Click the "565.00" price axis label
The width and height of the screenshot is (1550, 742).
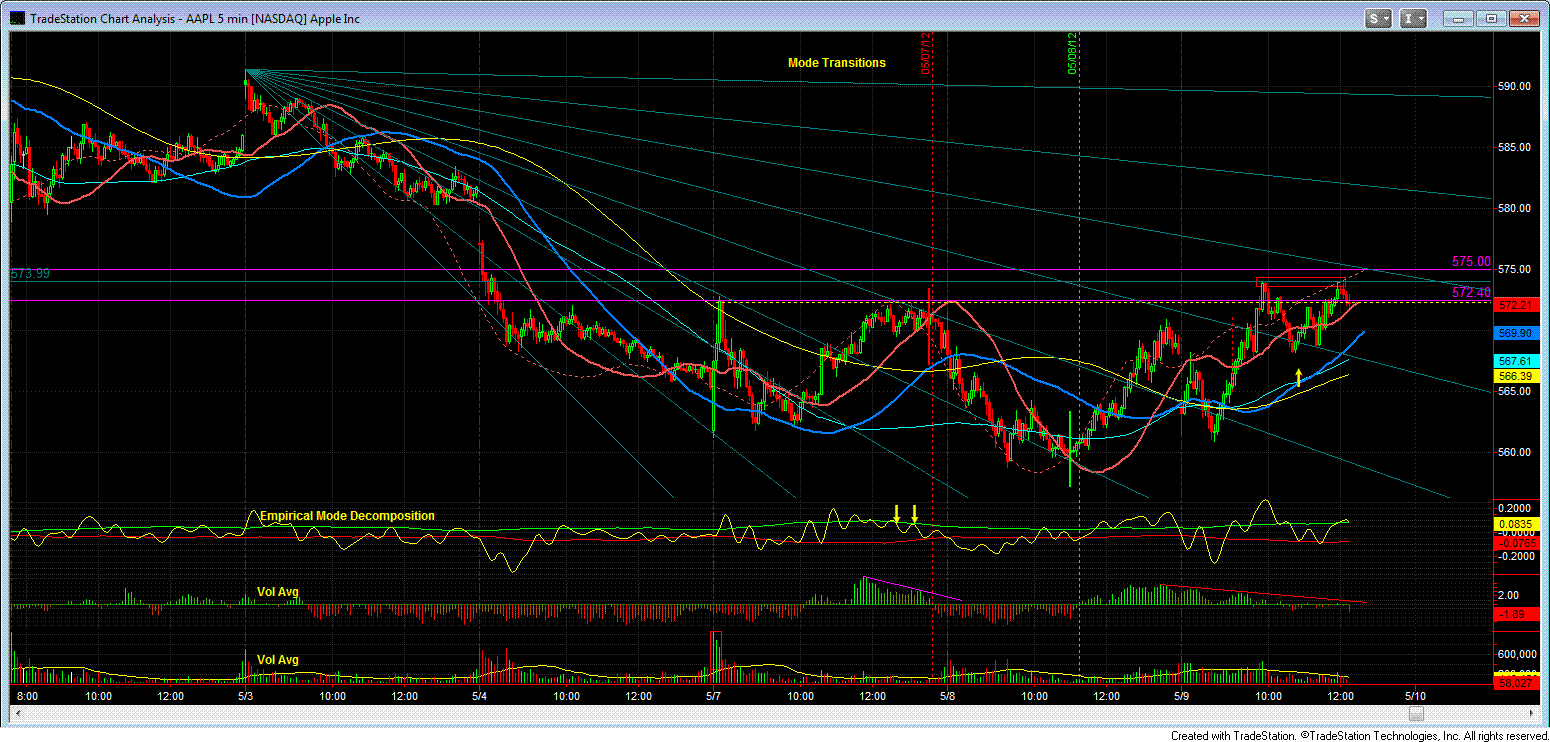click(1512, 391)
